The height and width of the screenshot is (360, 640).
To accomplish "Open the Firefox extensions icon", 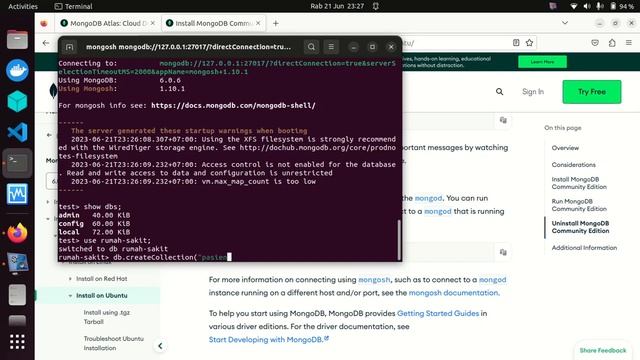I will point(612,43).
